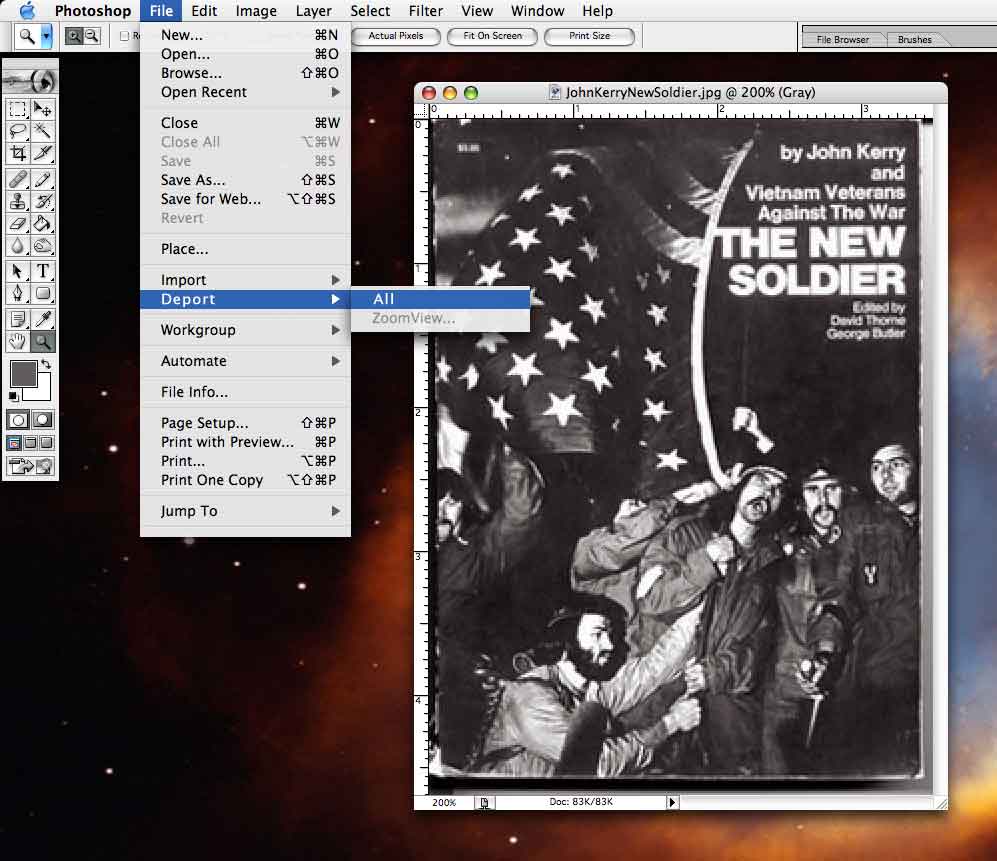Switch to the Brushes tab

[x=914, y=39]
